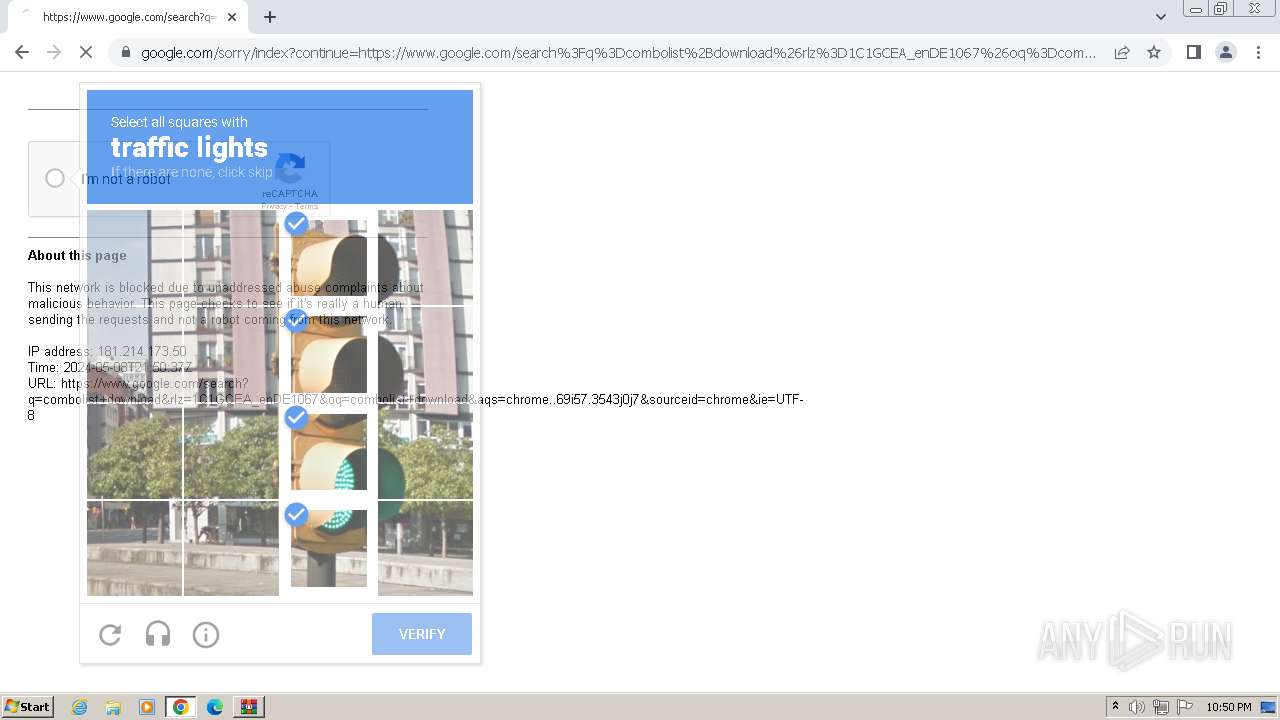
Task: Launch Microsoft Edge from the taskbar
Action: pos(215,707)
